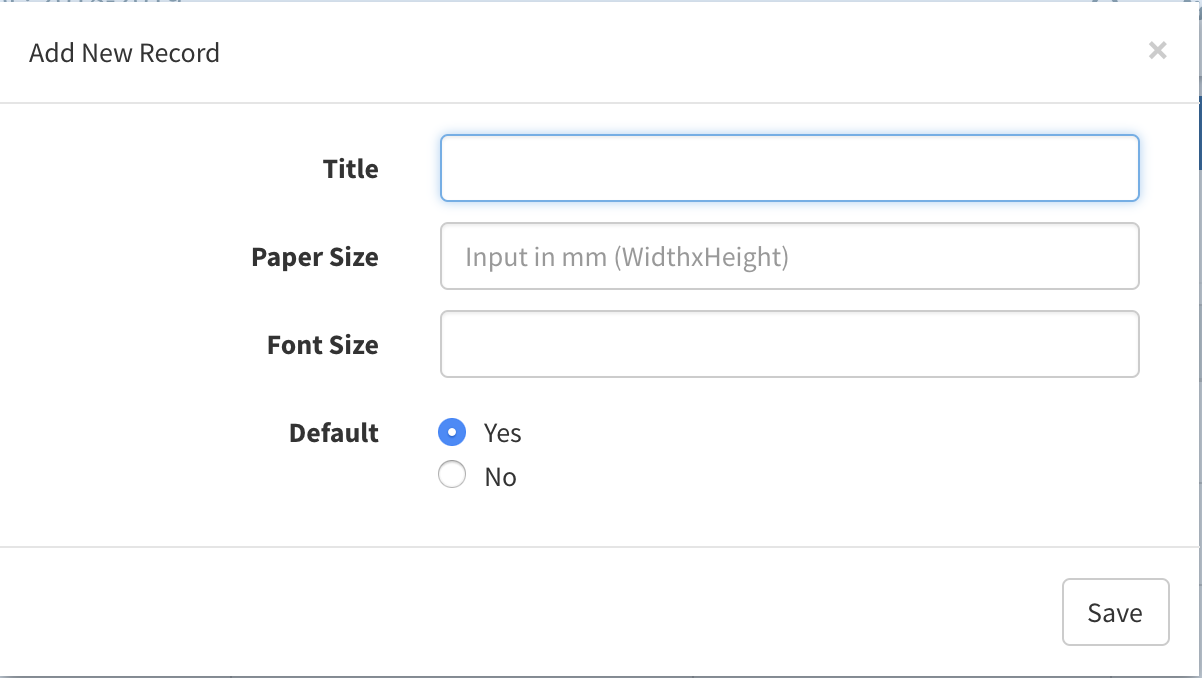This screenshot has width=1202, height=678.
Task: Click the Font Size field label
Action: coord(322,345)
